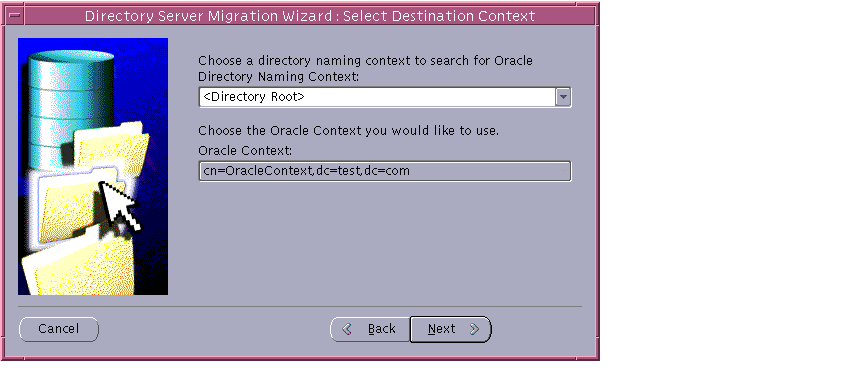Click the bottom folder in wizard artwork
Viewport: 862px width, 389px height.
80,266
